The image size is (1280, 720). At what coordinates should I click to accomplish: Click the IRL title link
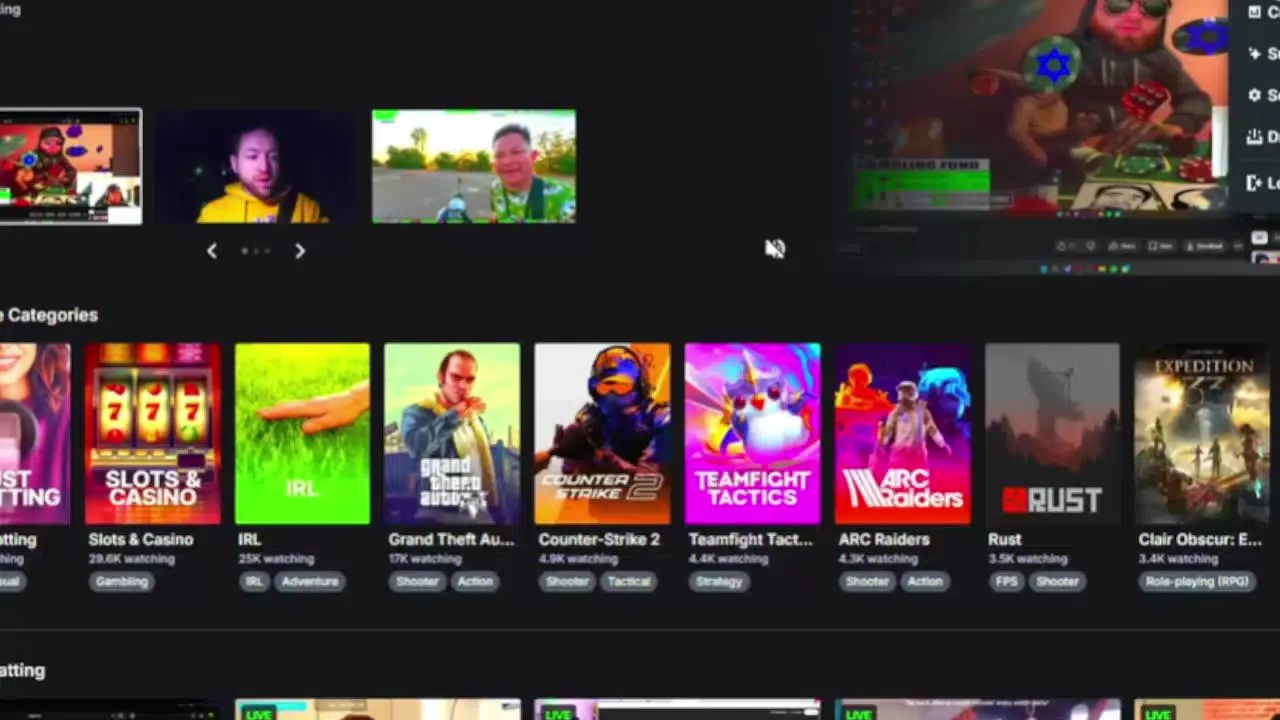249,539
